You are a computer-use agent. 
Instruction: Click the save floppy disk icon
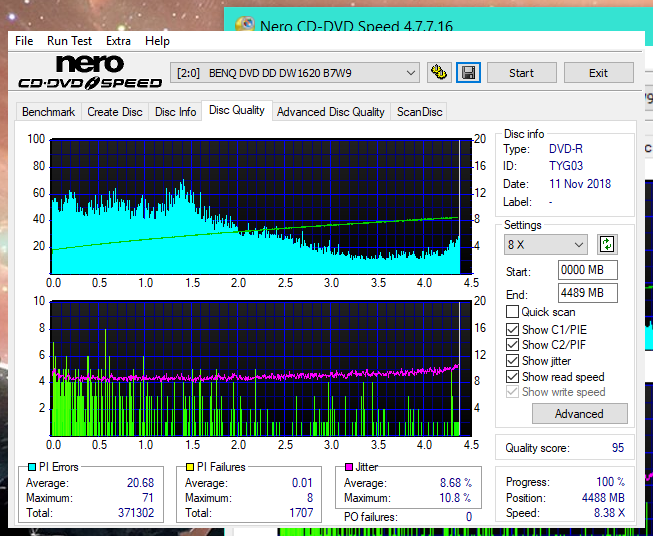469,73
